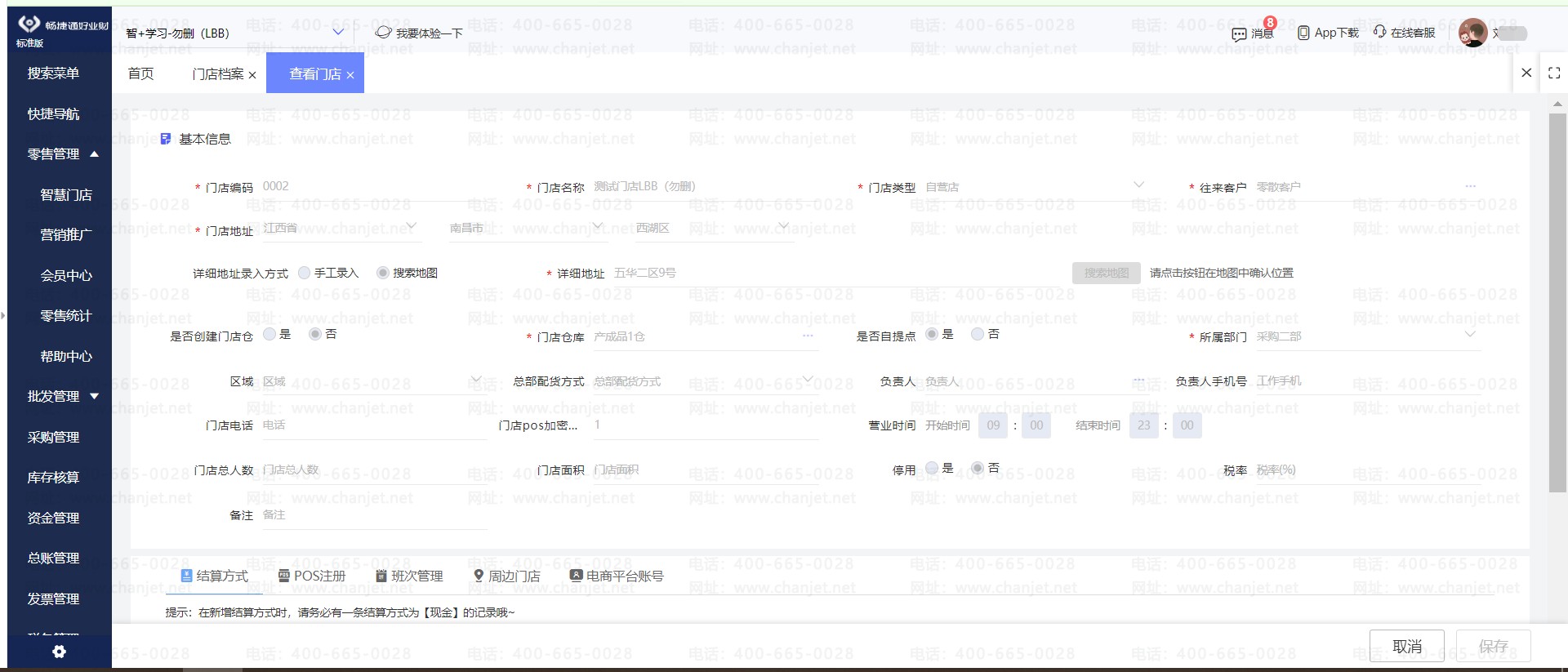Click the 税率 input field
The height and width of the screenshot is (672, 1568).
pyautogui.click(x=1368, y=470)
